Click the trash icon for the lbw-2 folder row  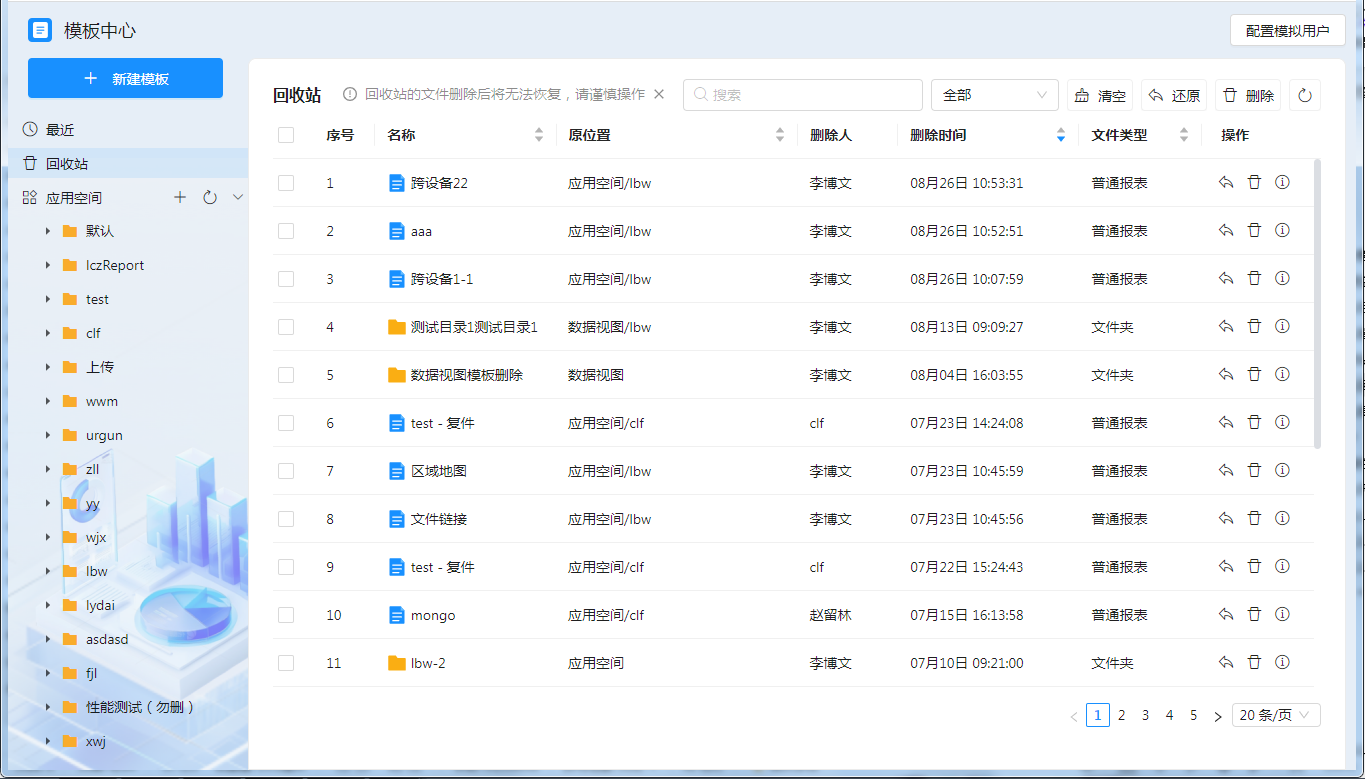coord(1254,662)
